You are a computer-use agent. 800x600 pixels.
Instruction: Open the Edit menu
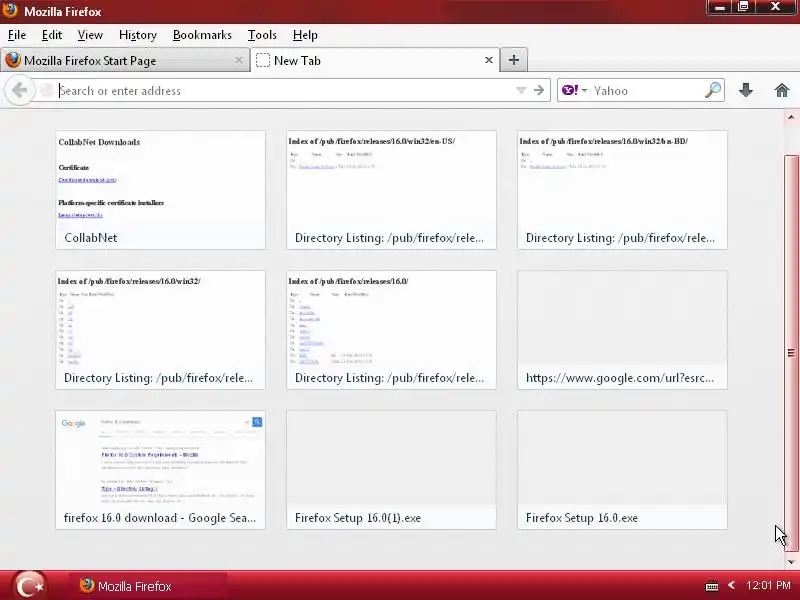tap(52, 35)
